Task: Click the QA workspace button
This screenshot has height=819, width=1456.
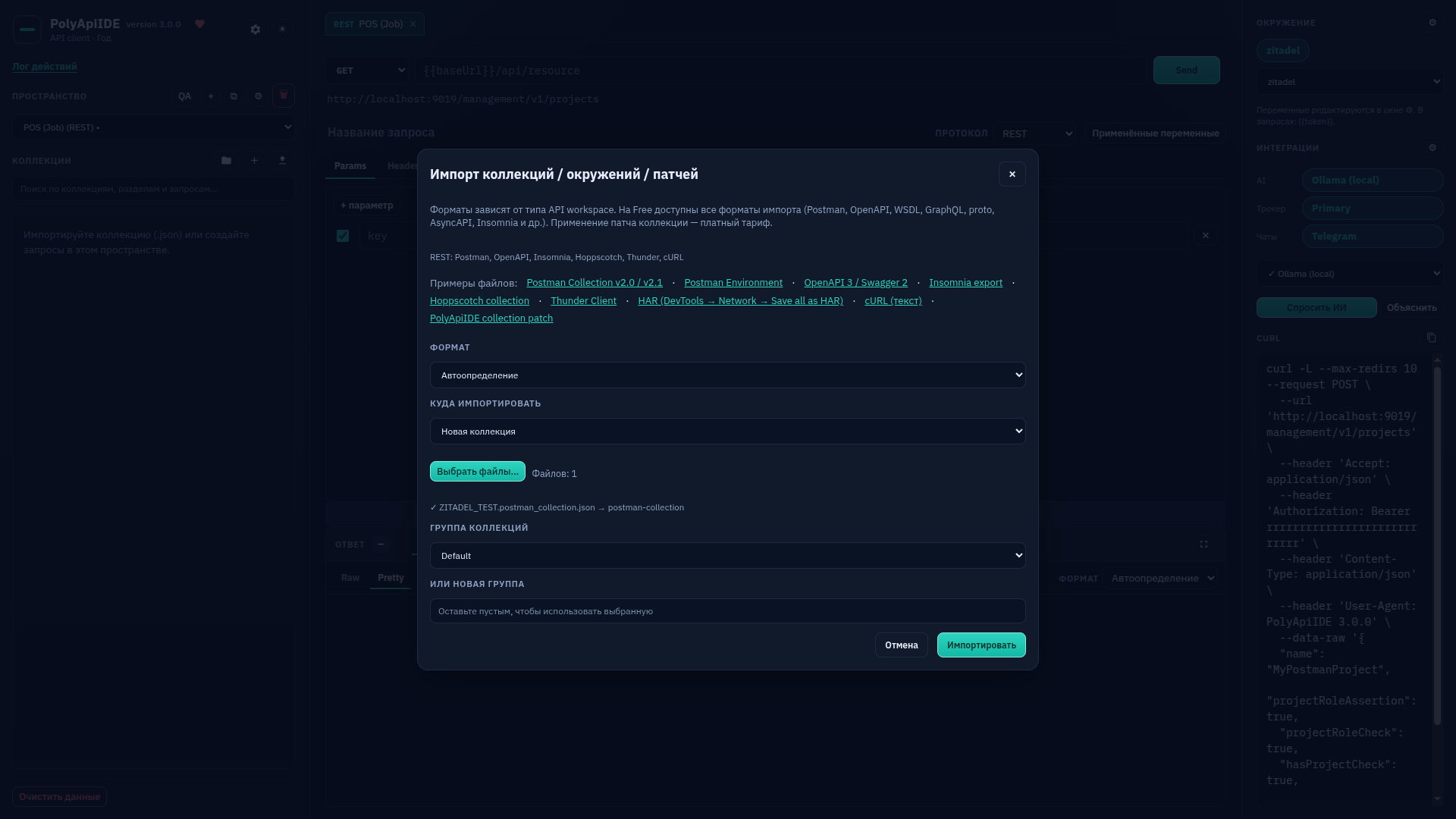Action: (185, 96)
